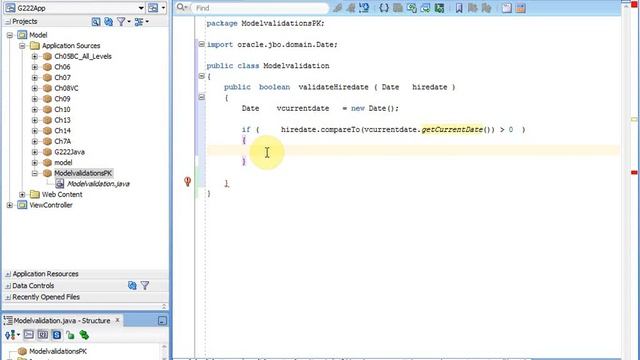Screen dimensions: 640x360
Task: Expand the Ch05BC_All_Levels package
Action: [x=35, y=56]
